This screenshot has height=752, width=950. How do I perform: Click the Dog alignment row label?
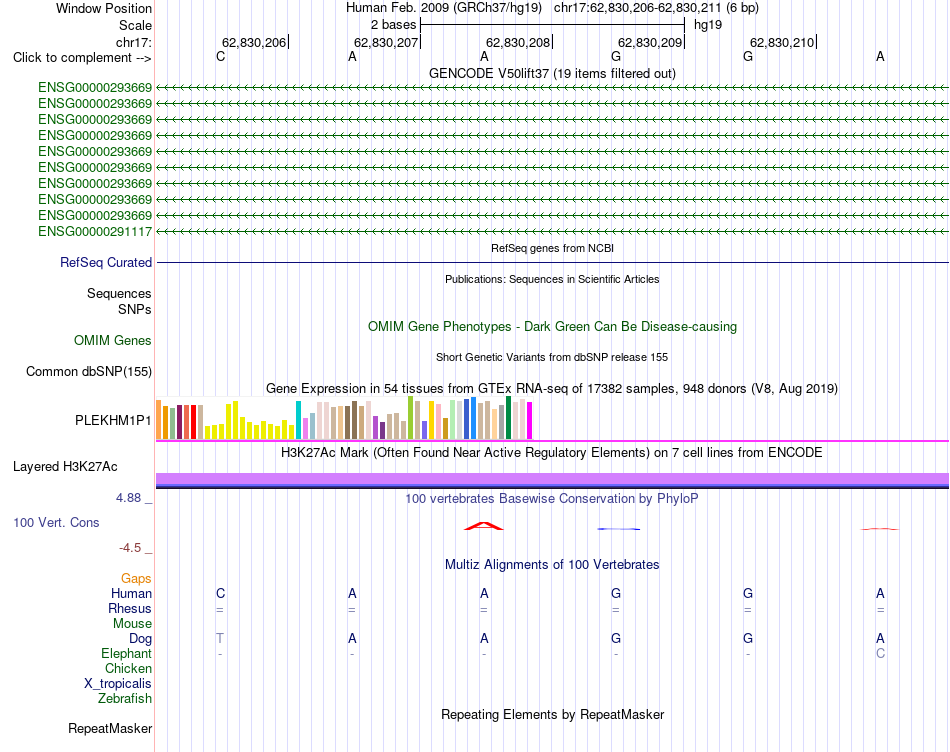140,639
